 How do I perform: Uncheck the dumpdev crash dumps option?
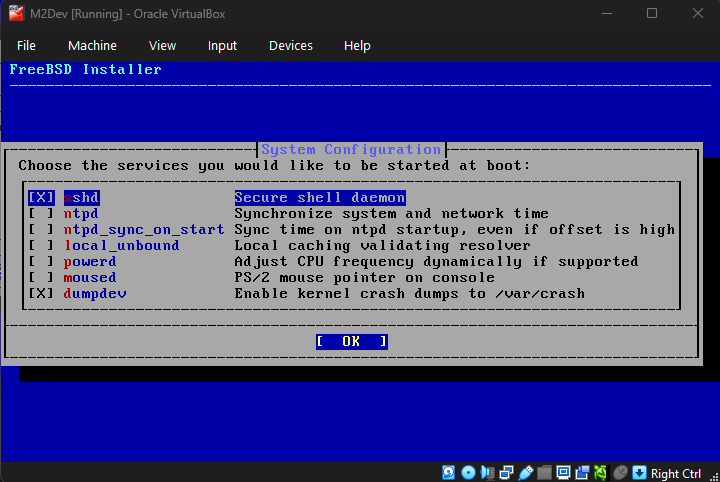41,294
